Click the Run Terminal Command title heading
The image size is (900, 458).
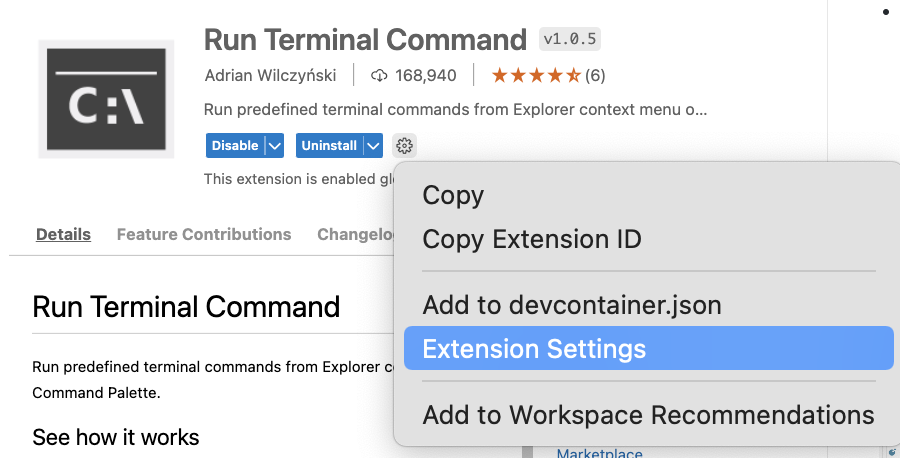click(x=365, y=40)
